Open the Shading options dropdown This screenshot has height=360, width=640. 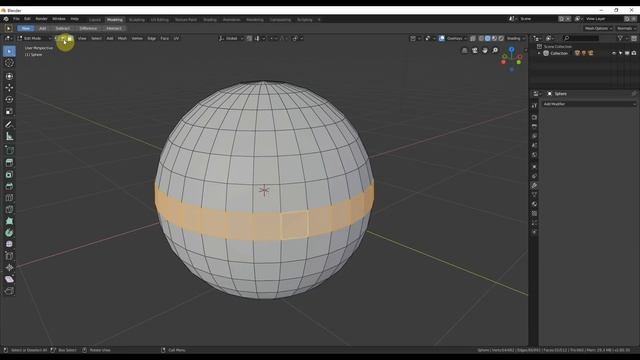pos(516,38)
